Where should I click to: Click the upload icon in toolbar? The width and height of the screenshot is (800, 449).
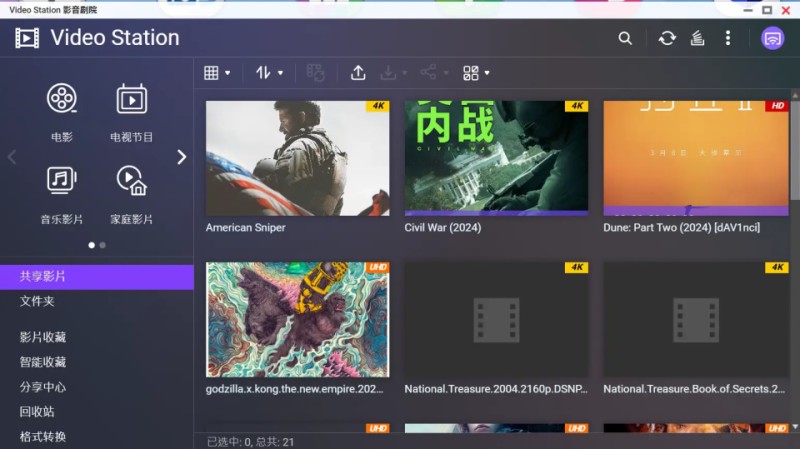(358, 73)
